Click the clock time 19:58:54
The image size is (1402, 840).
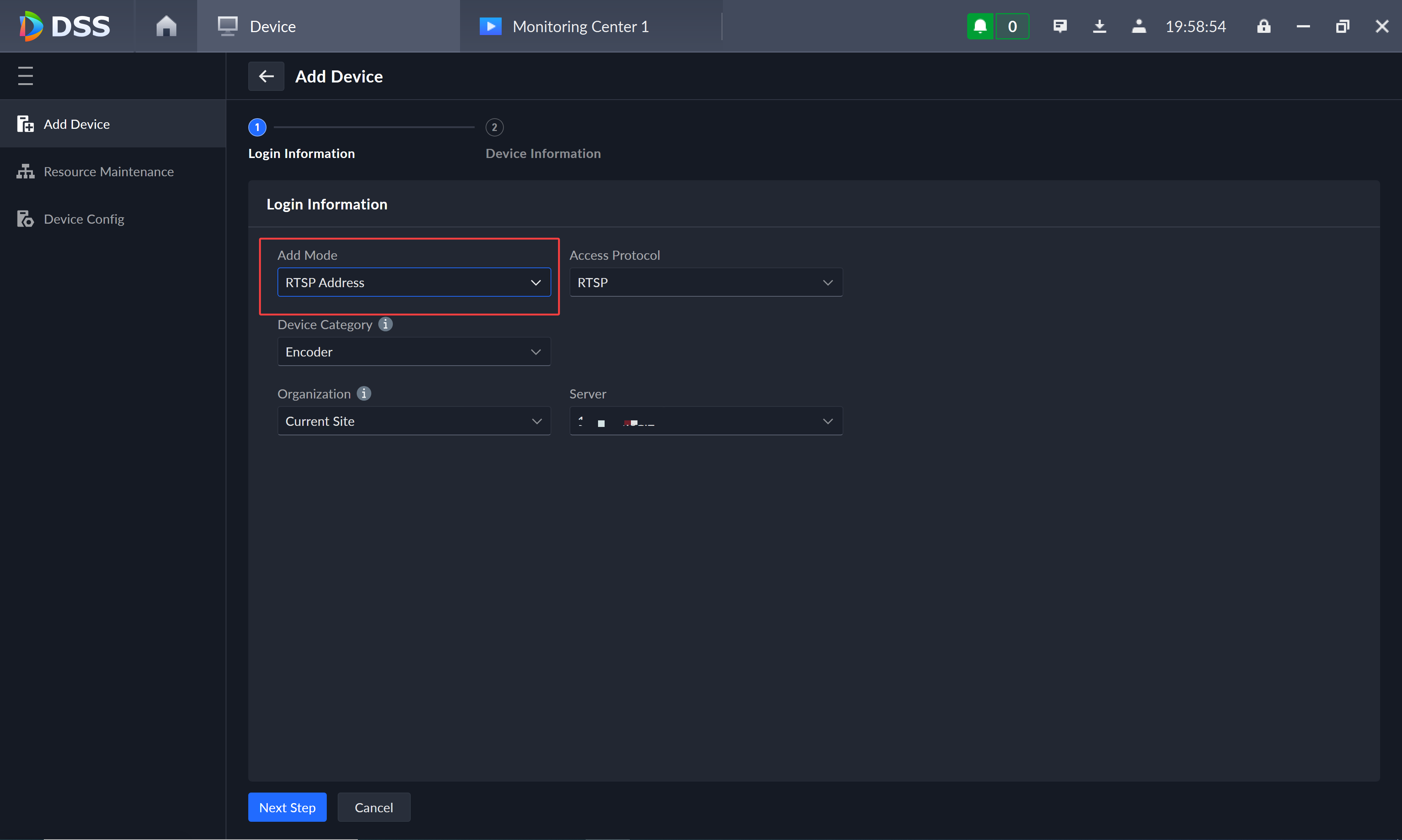coord(1195,26)
